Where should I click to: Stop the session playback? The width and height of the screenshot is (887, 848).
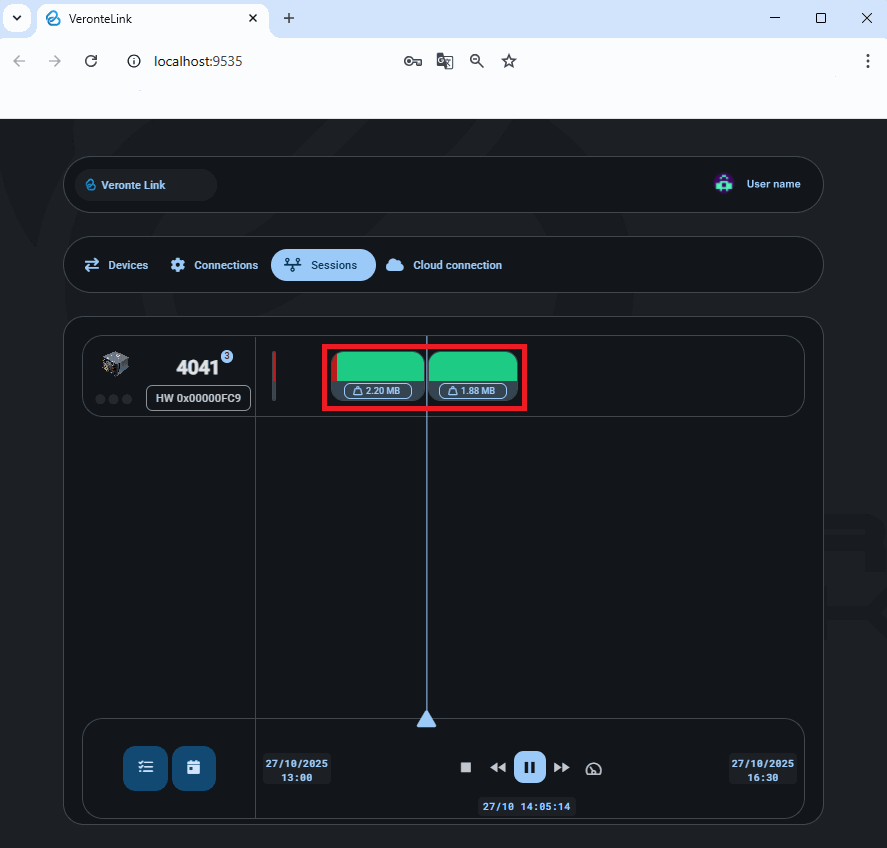[465, 768]
